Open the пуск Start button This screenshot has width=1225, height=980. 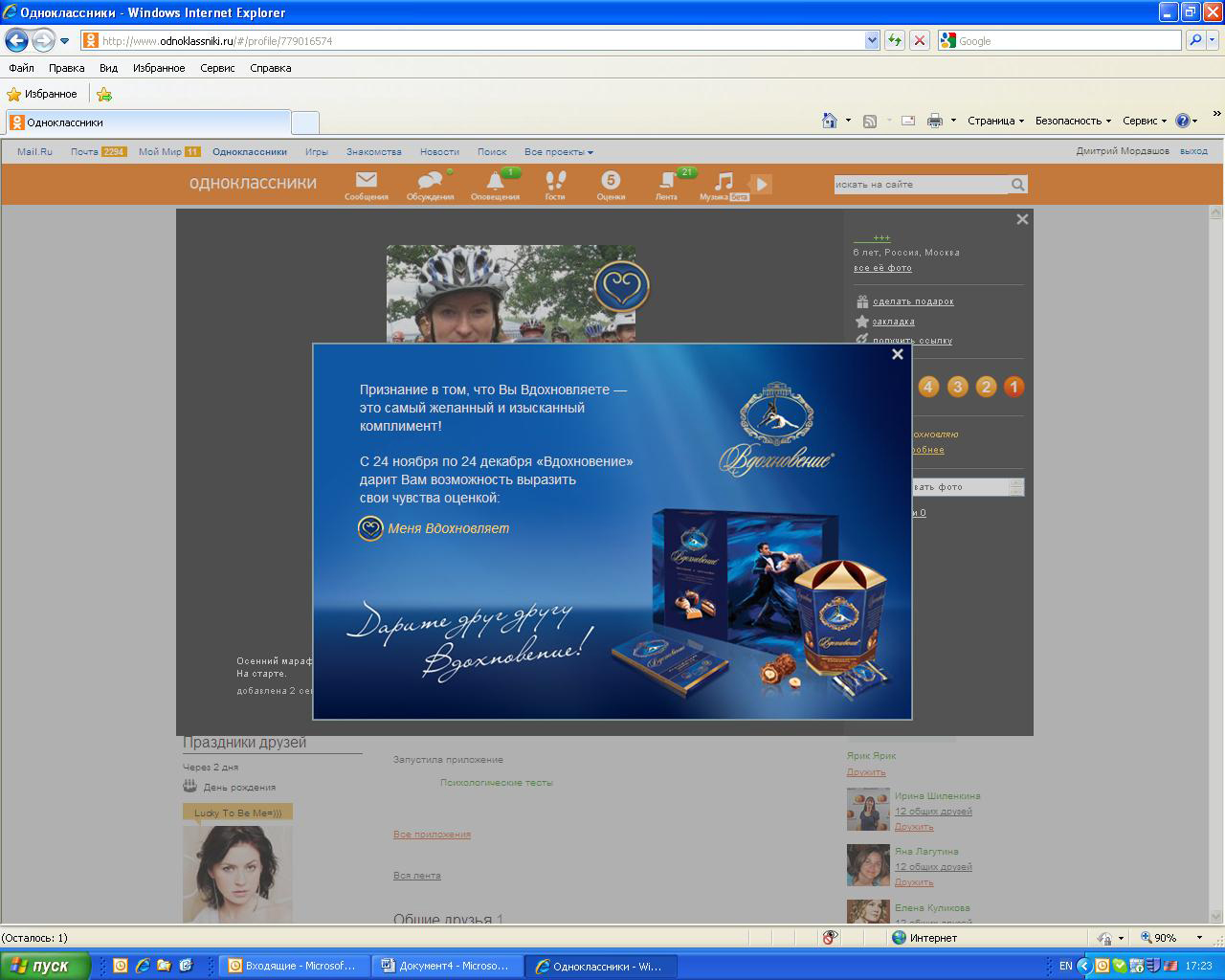[45, 966]
